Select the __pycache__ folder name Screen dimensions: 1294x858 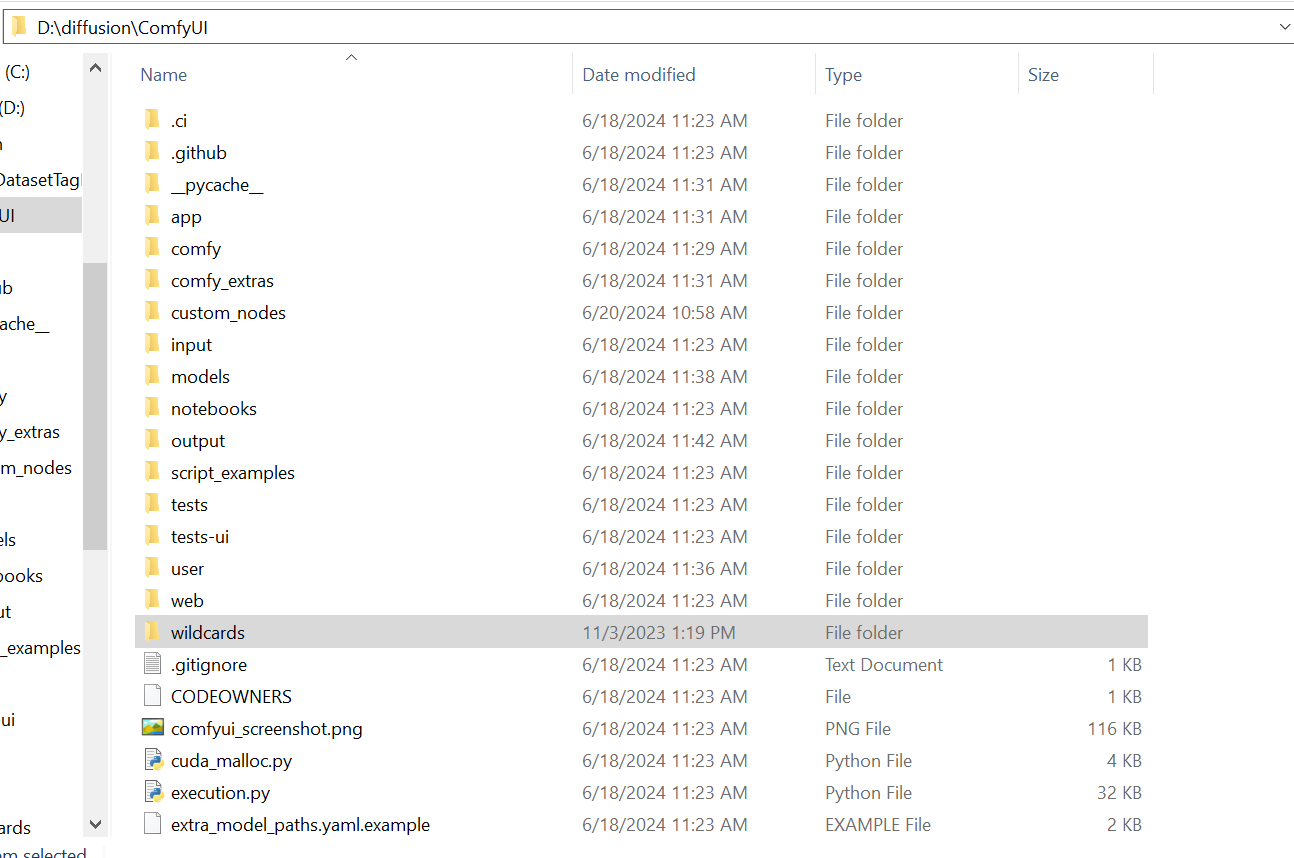[x=217, y=185]
